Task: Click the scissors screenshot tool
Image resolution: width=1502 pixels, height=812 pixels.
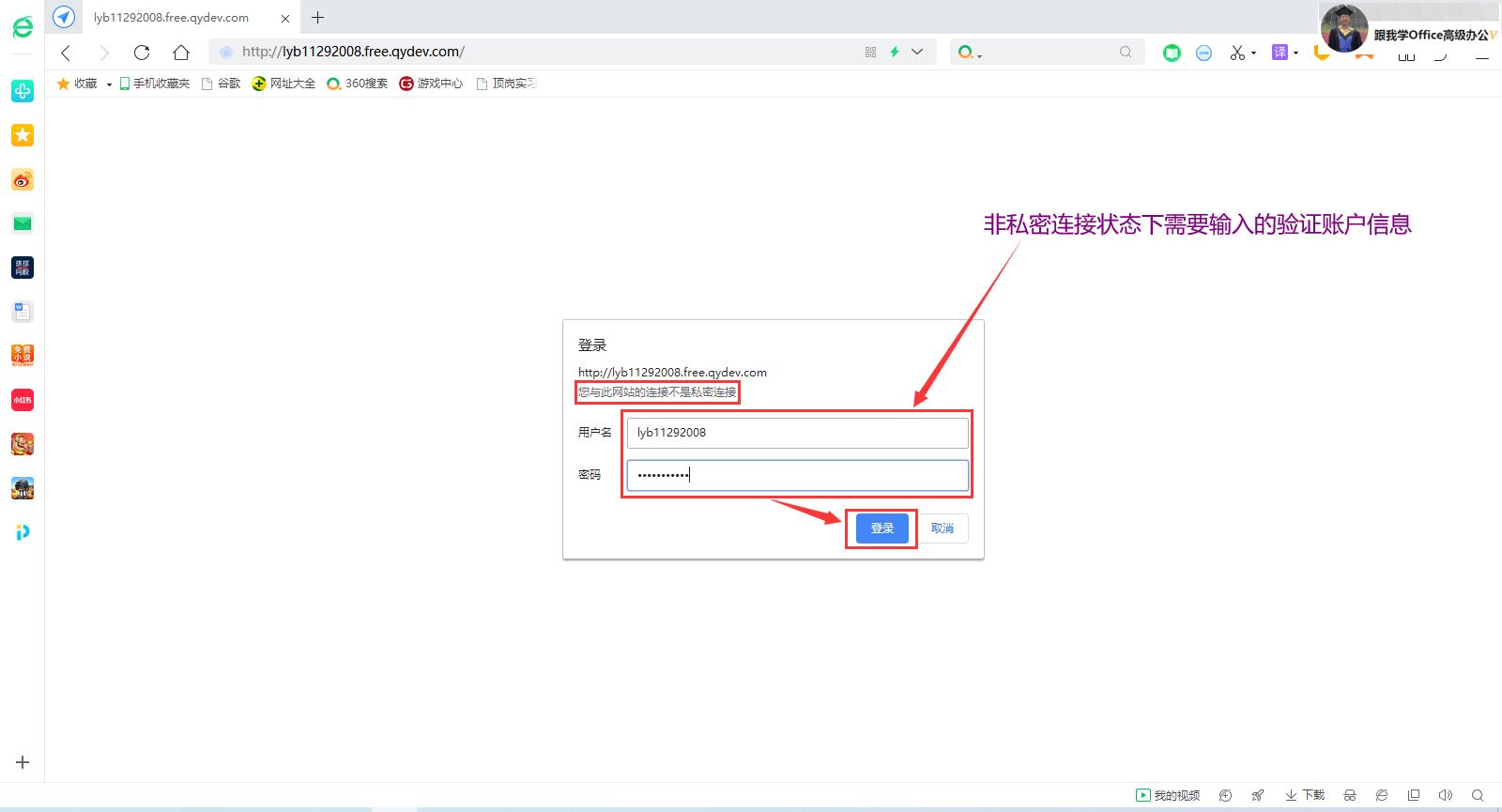Action: (1238, 53)
